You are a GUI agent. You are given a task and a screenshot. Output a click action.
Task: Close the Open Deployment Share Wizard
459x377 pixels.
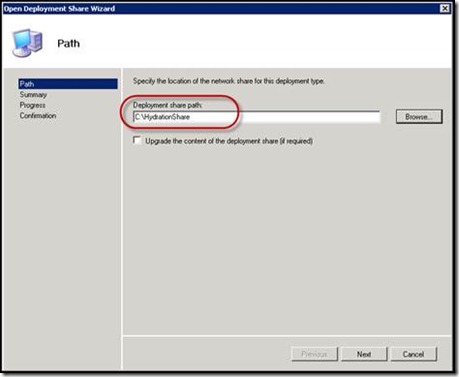click(445, 8)
